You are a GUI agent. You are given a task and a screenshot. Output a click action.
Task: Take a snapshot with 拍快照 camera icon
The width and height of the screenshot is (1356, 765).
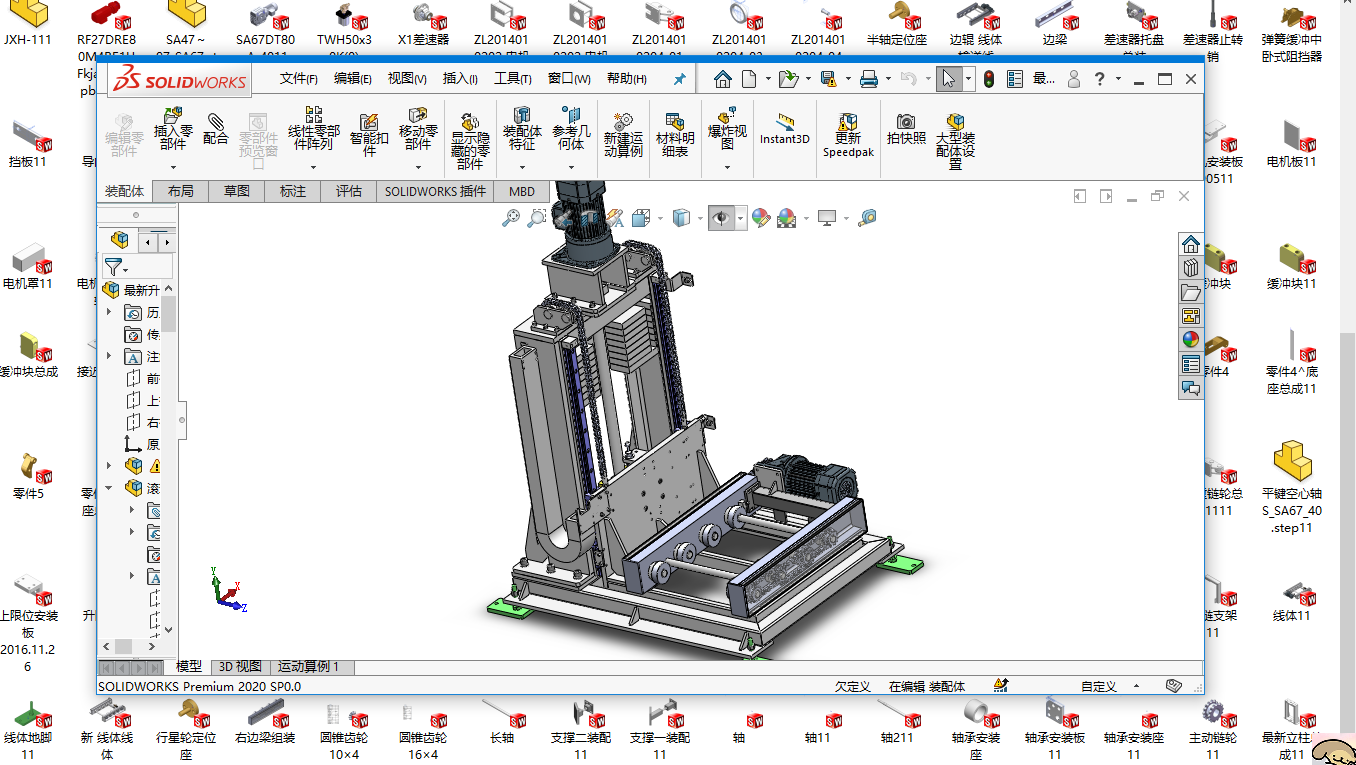click(905, 128)
